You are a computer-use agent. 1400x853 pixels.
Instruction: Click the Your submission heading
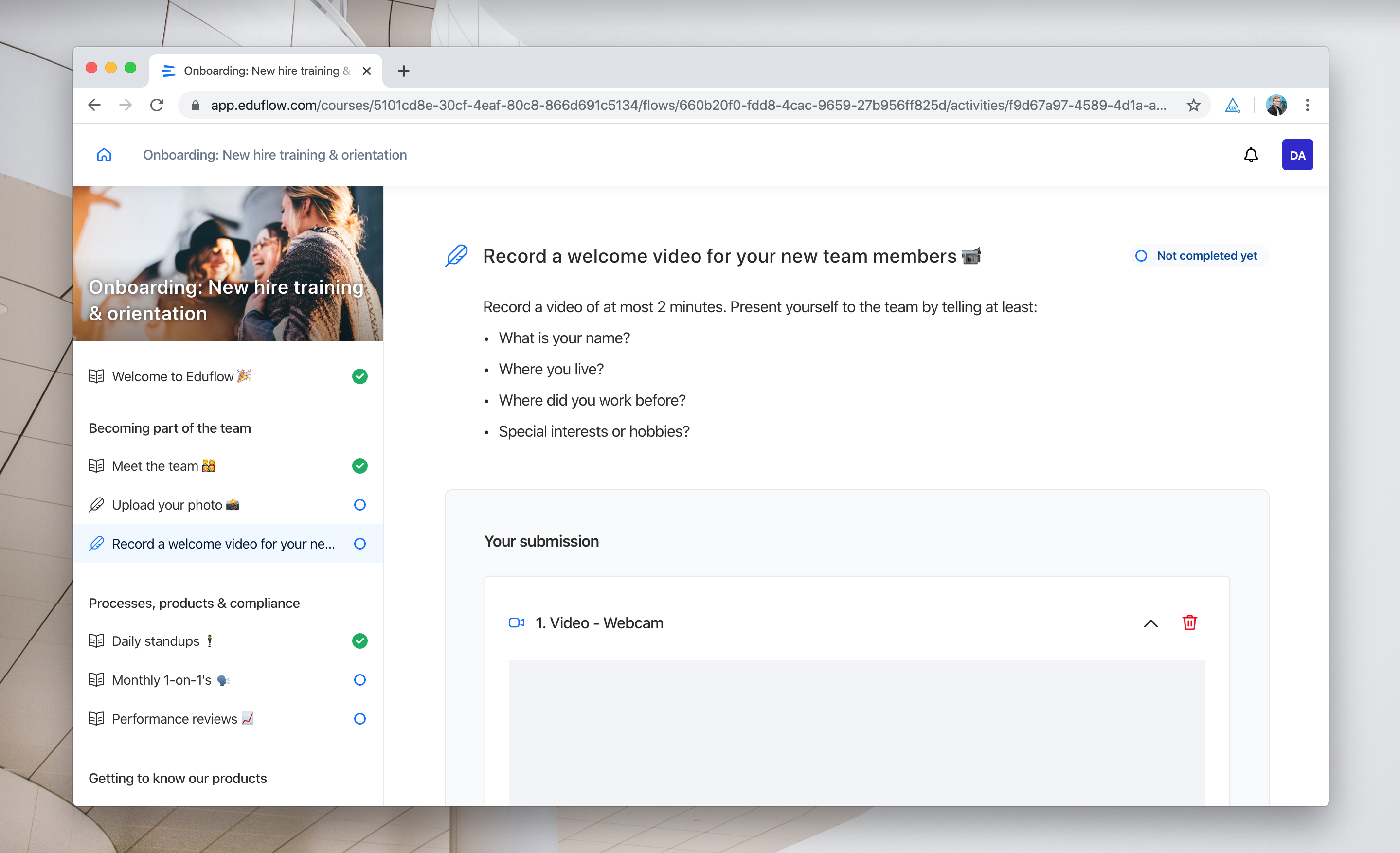541,541
